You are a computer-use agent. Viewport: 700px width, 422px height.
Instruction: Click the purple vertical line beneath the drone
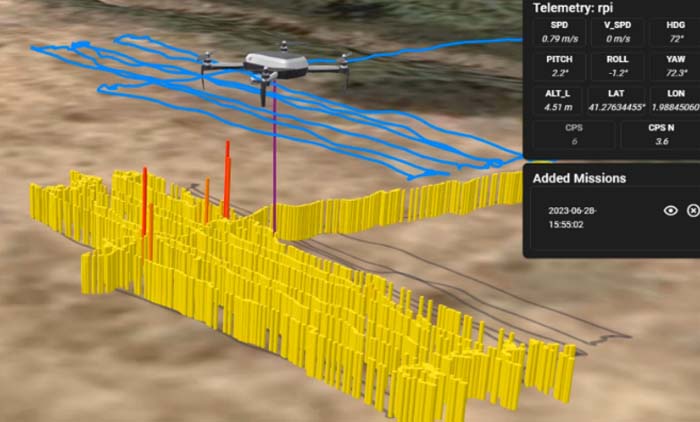pyautogui.click(x=274, y=160)
